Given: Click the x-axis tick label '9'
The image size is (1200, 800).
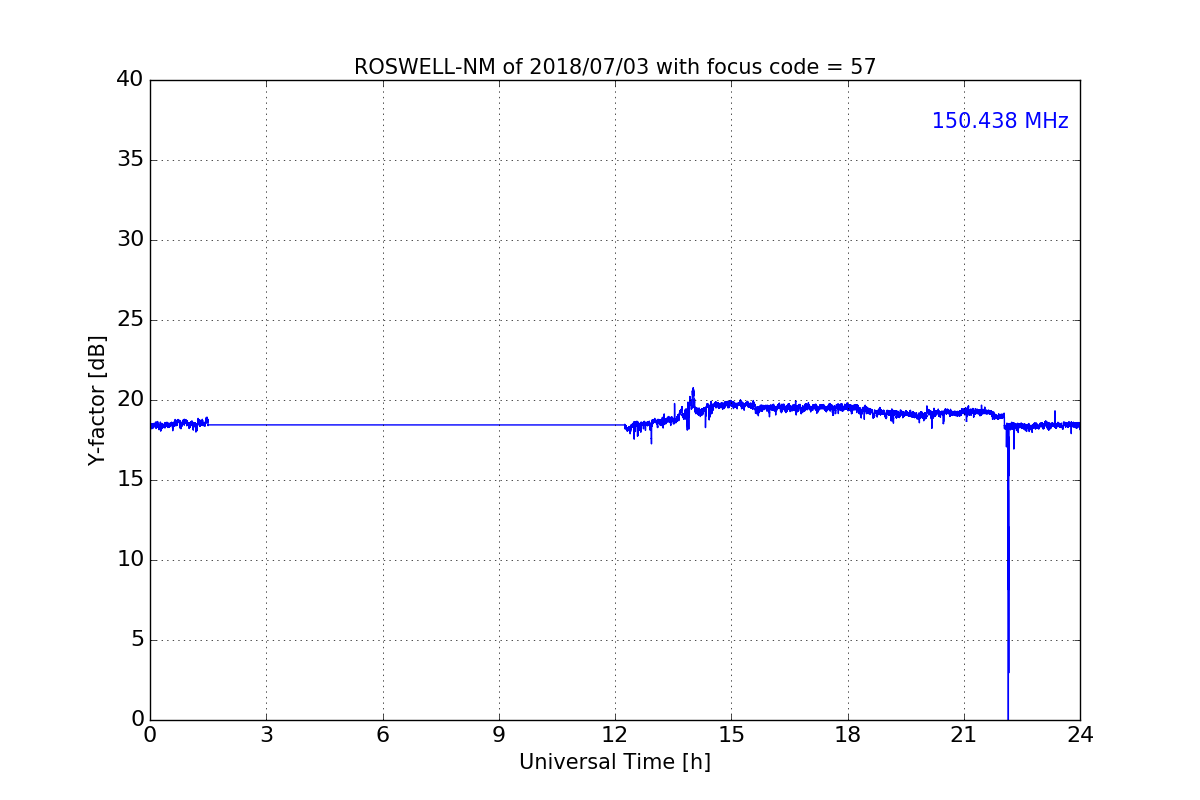Looking at the screenshot, I should click(x=499, y=735).
